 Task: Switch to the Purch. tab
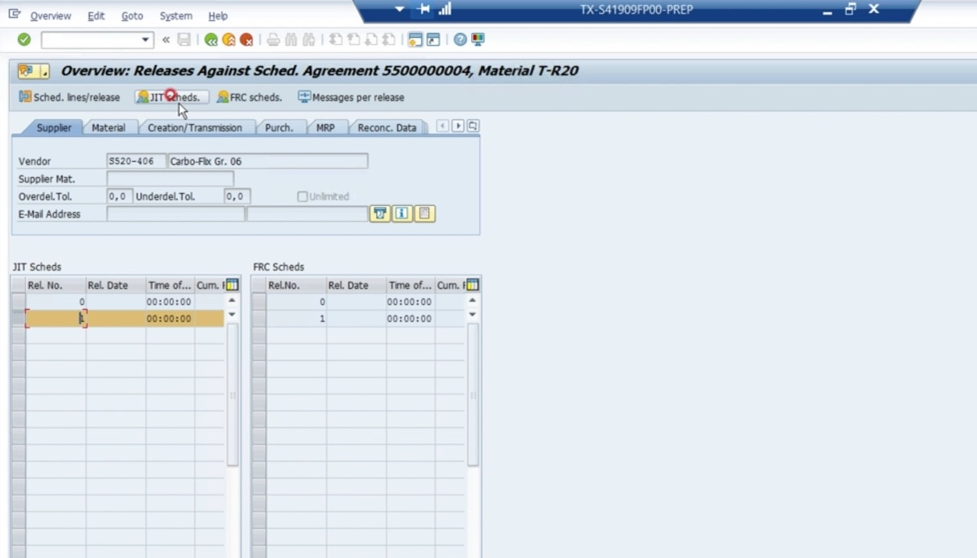tap(279, 128)
